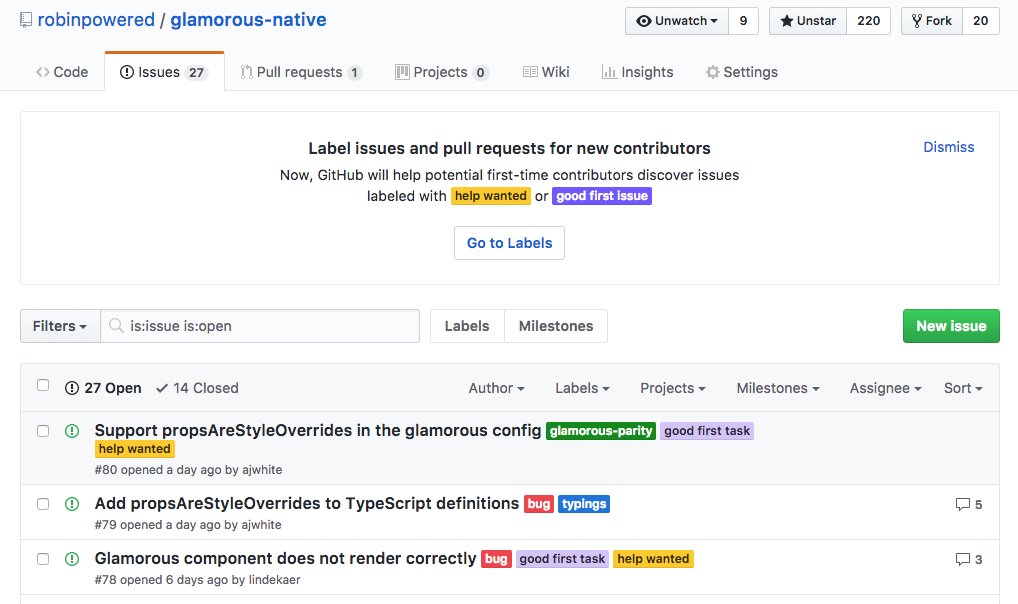Click good first task label on issue #80
This screenshot has width=1018, height=604.
click(707, 431)
